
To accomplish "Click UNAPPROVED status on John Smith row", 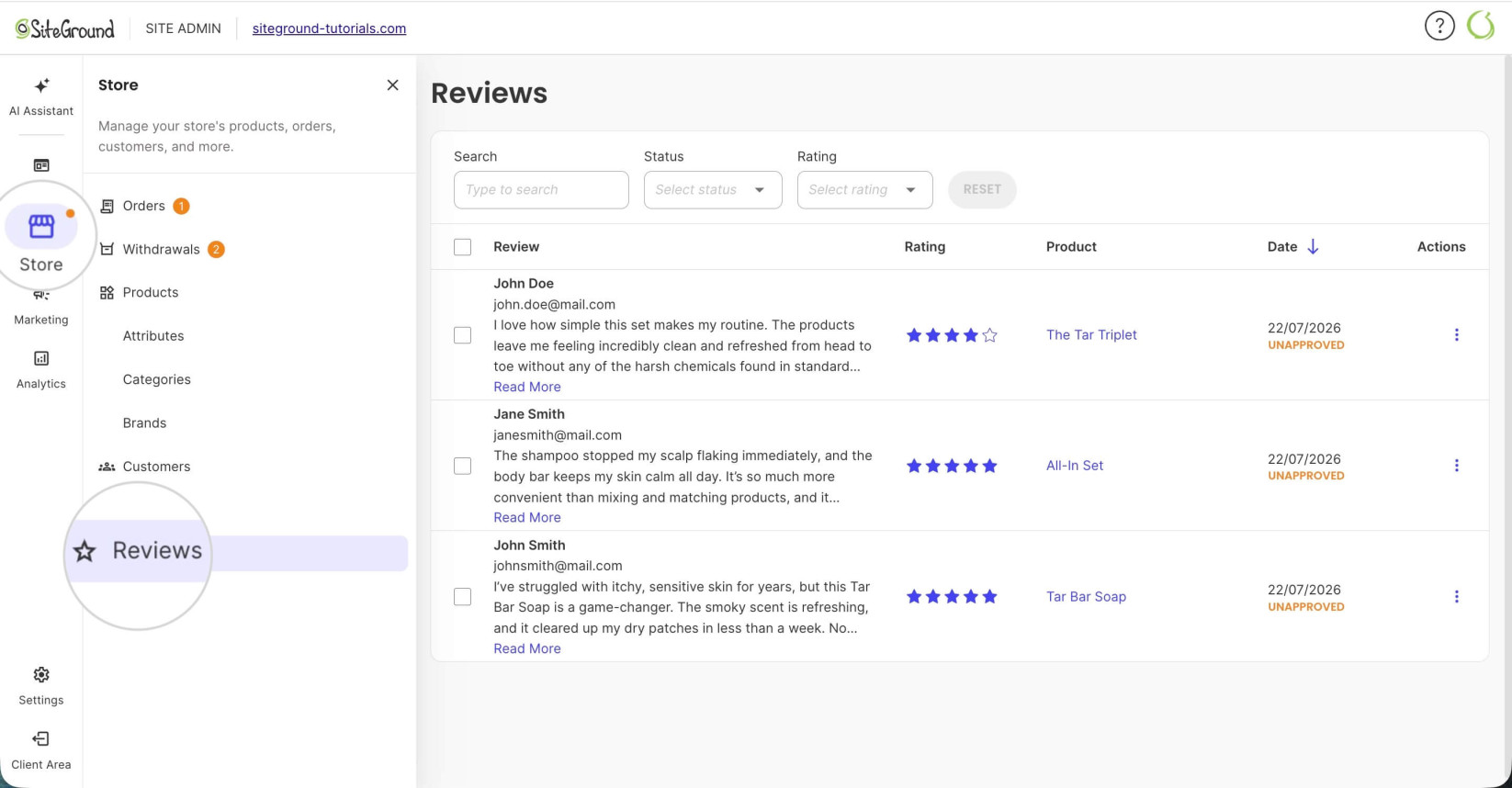I will click(1306, 607).
